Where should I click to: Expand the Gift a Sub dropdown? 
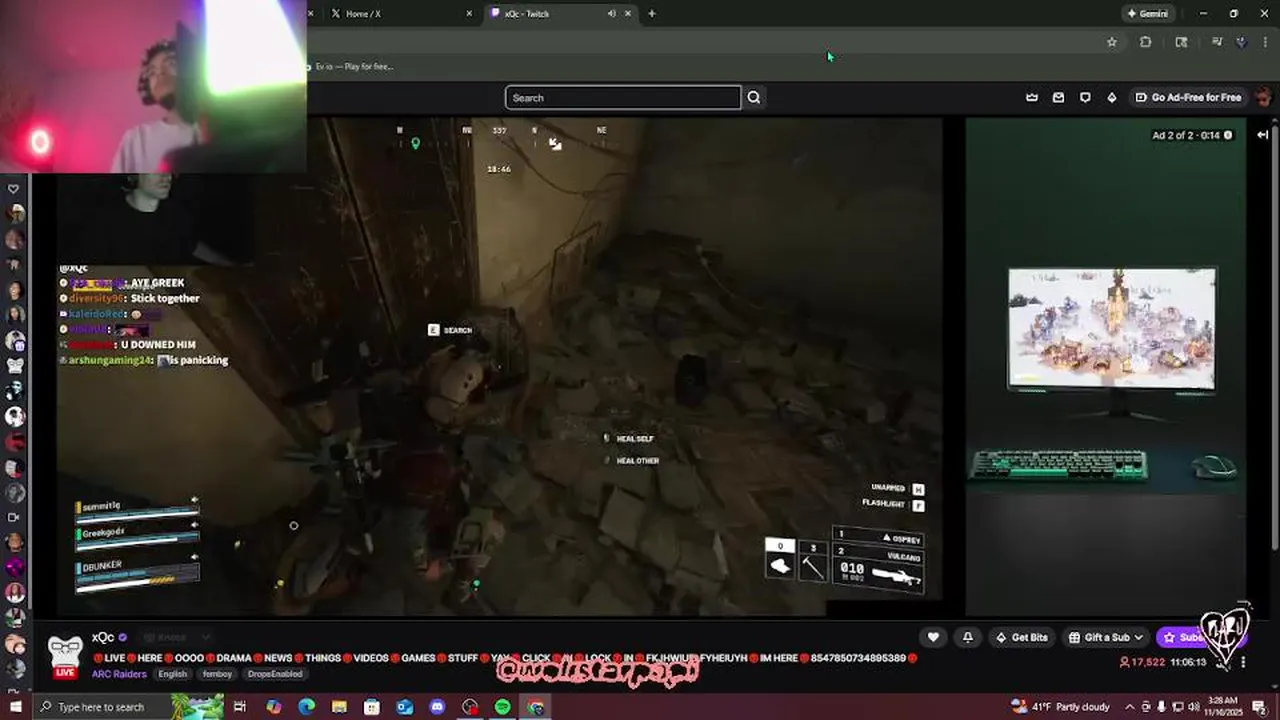tap(1105, 637)
